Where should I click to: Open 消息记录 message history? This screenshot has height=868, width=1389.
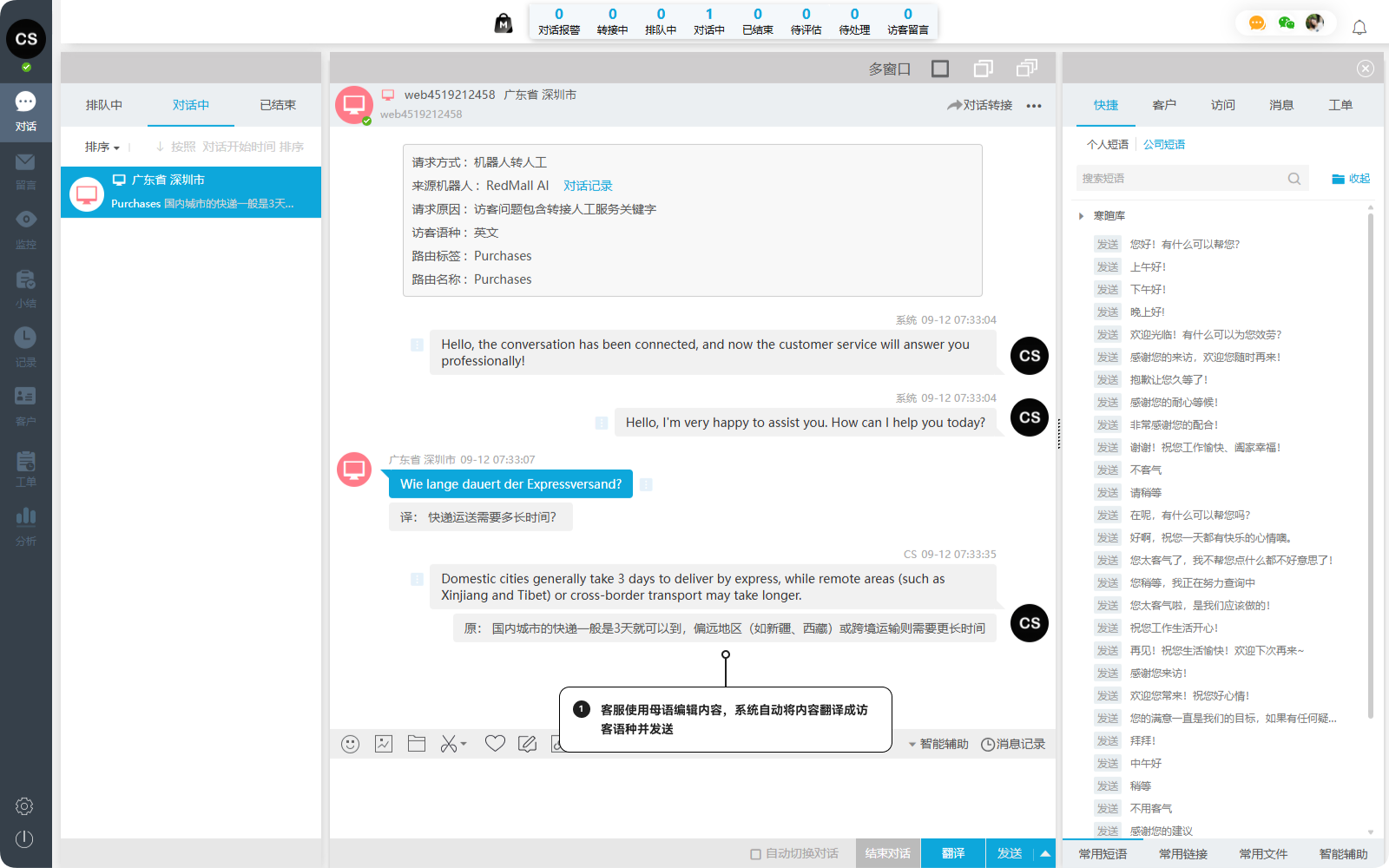1013,744
